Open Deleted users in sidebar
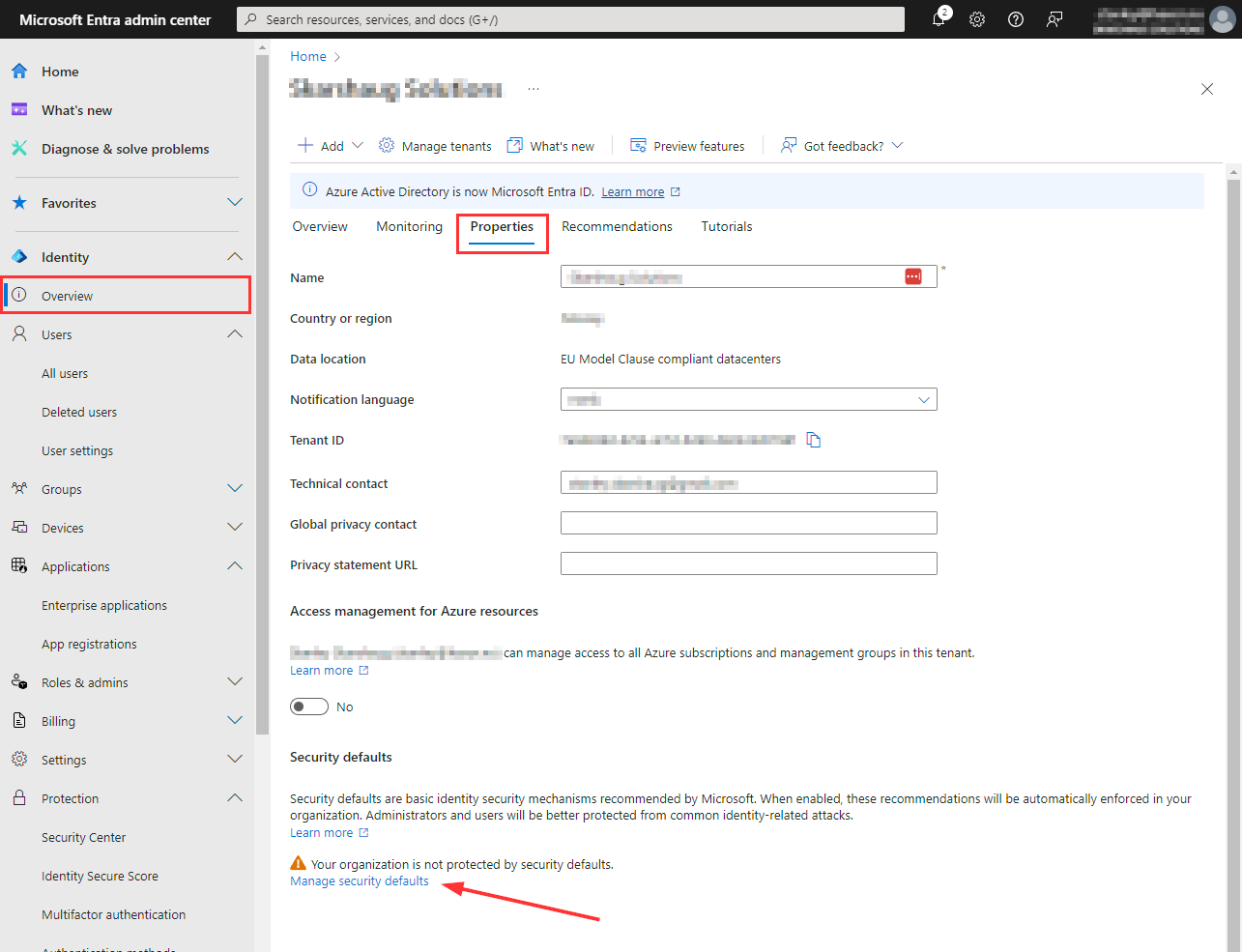Screen dimensions: 1242x952 pos(79,412)
